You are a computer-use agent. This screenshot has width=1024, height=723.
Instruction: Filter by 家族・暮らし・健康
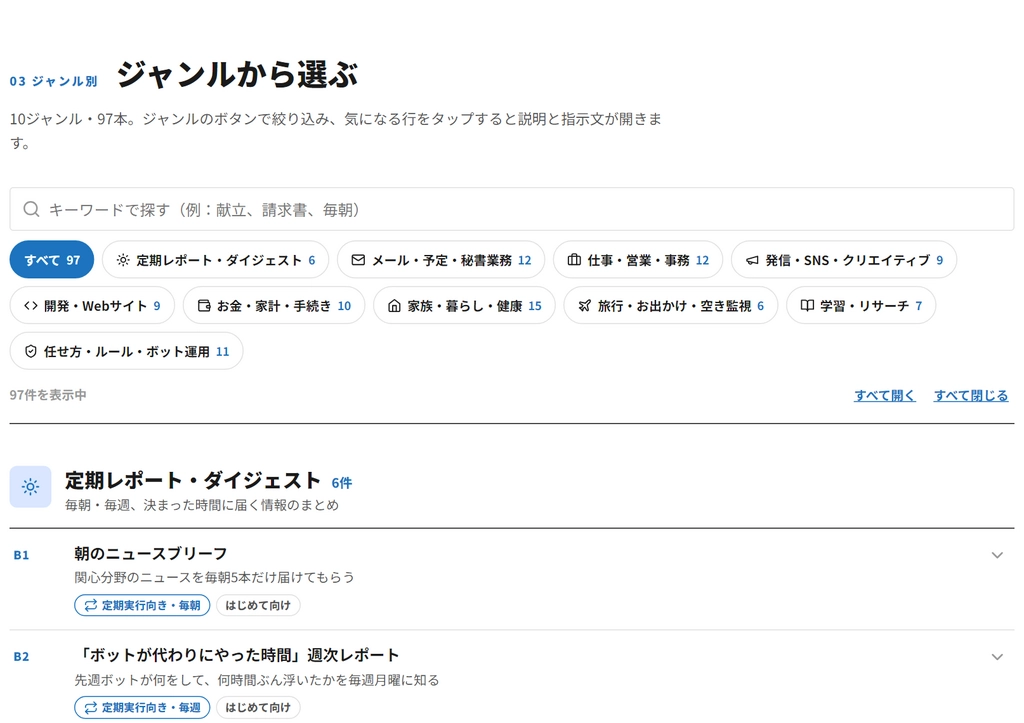pos(464,306)
